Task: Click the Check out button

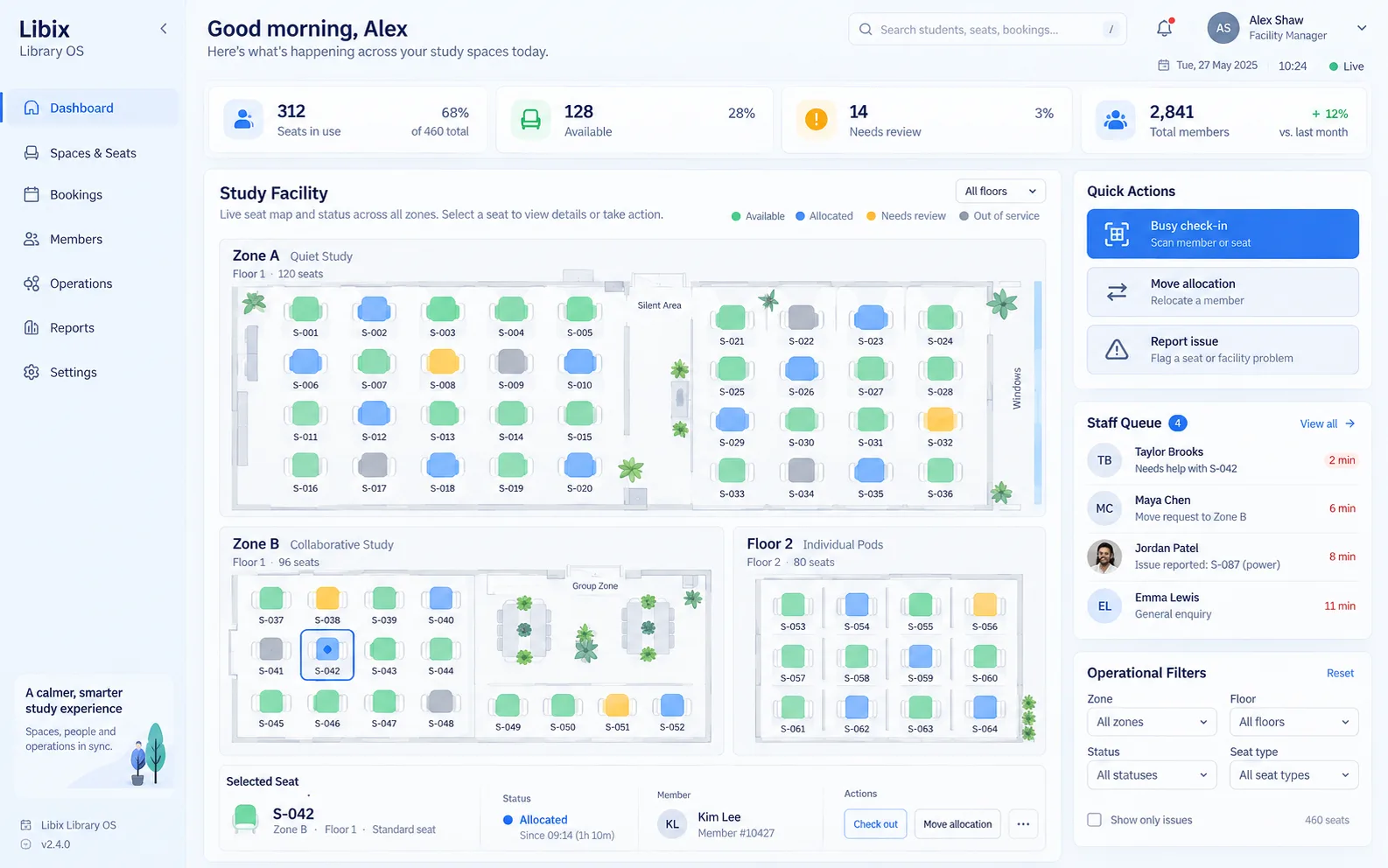Action: [x=875, y=824]
